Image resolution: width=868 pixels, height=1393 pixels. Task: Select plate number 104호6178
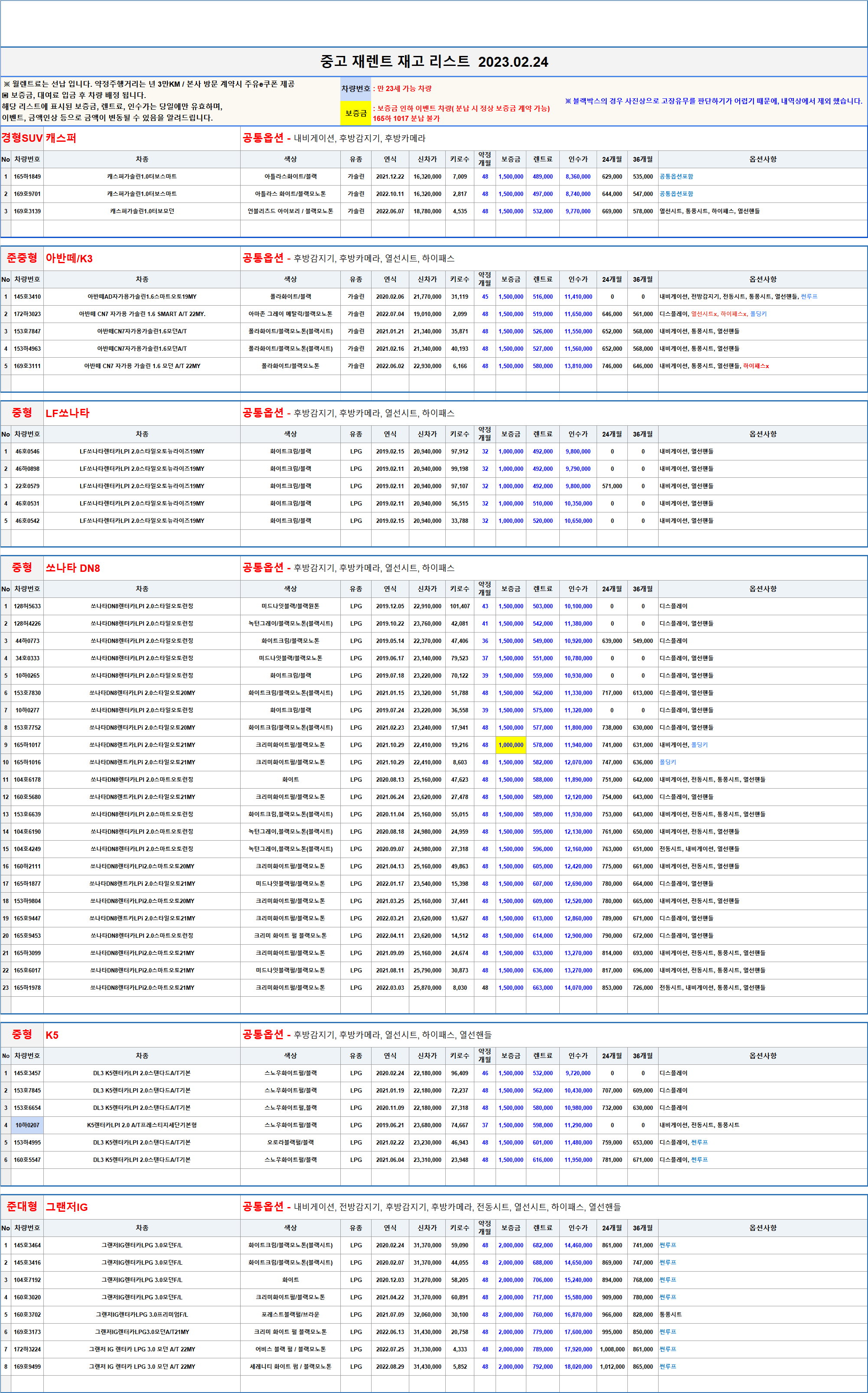coord(28,780)
